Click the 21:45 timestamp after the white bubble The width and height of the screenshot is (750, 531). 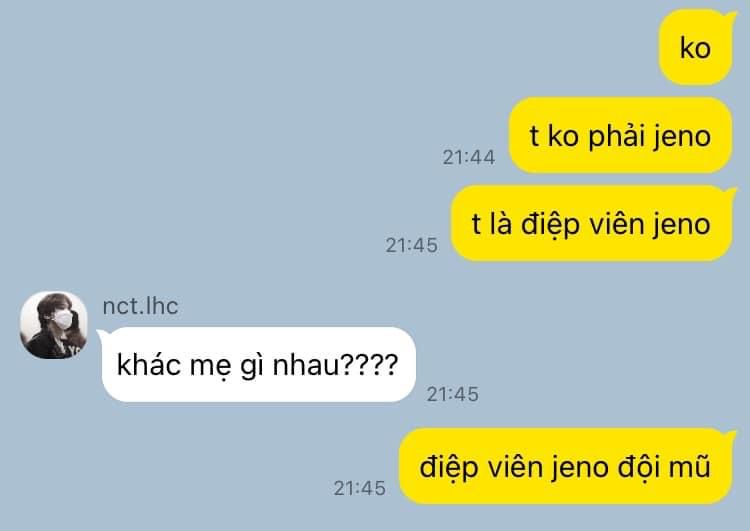point(452,395)
